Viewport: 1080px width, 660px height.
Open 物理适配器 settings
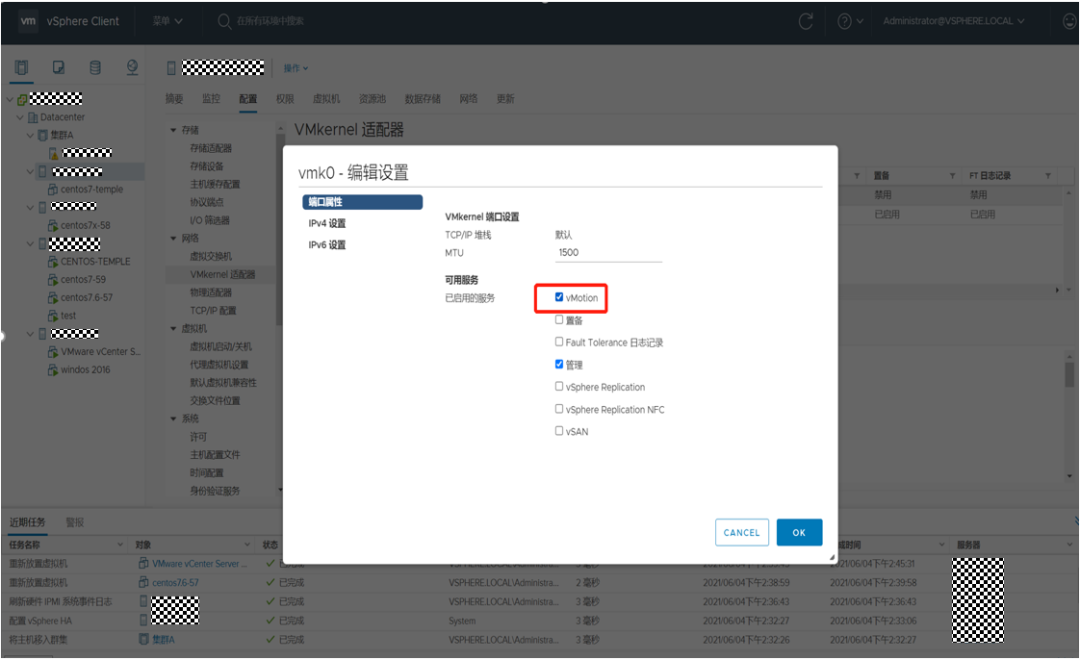coord(211,293)
